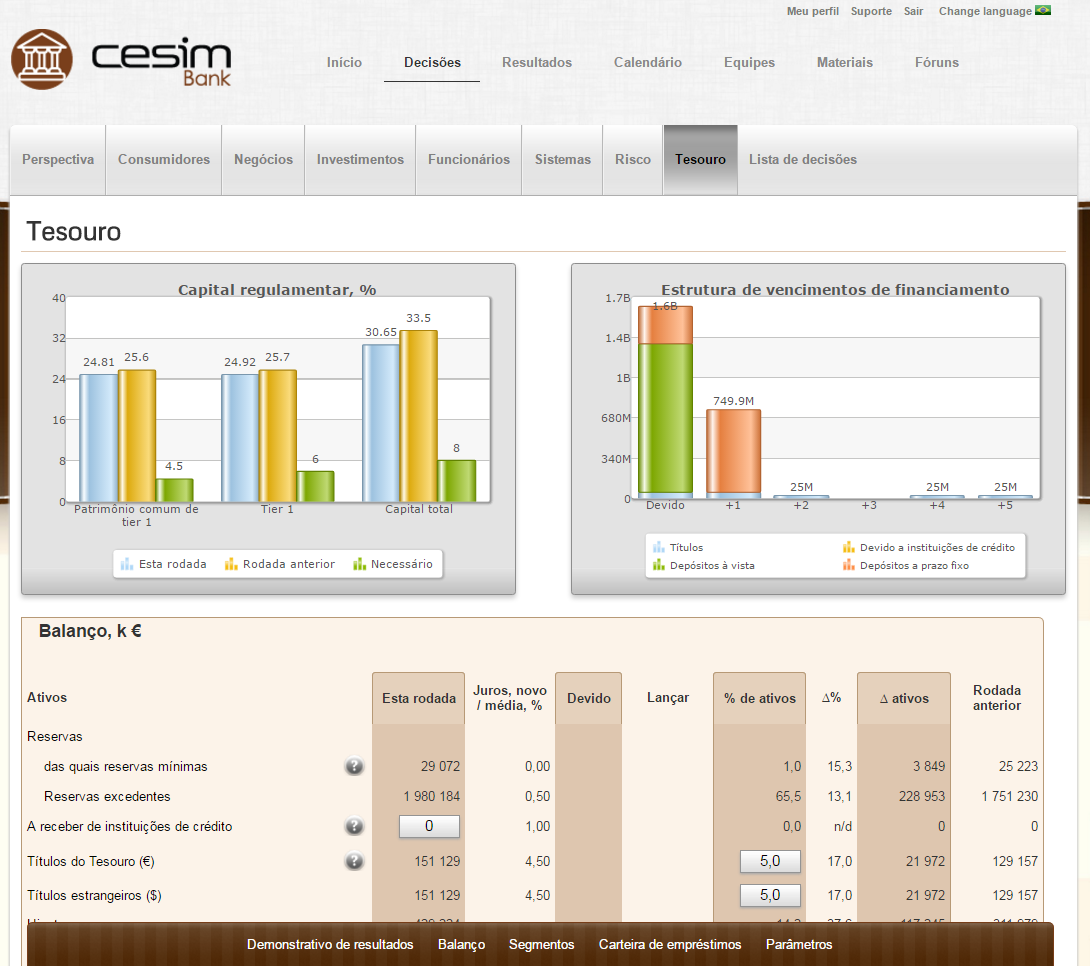
Task: Click Títulos do Tesouro percent input field
Action: click(x=770, y=861)
